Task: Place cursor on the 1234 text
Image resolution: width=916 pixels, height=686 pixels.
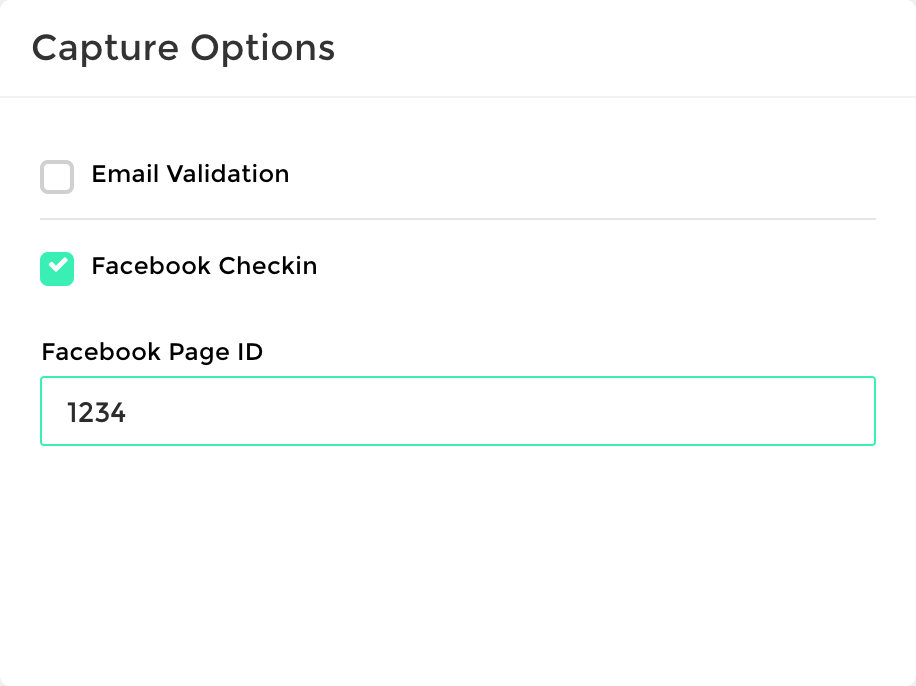Action: click(x=96, y=412)
